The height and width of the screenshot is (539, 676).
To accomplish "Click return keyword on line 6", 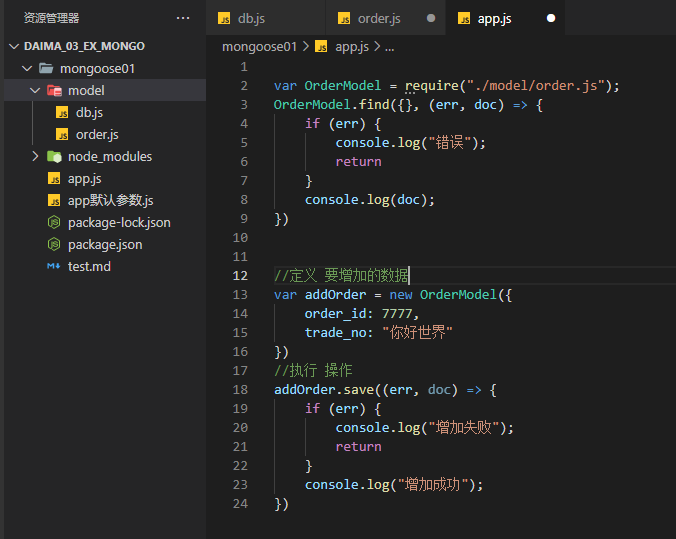I will pos(358,162).
